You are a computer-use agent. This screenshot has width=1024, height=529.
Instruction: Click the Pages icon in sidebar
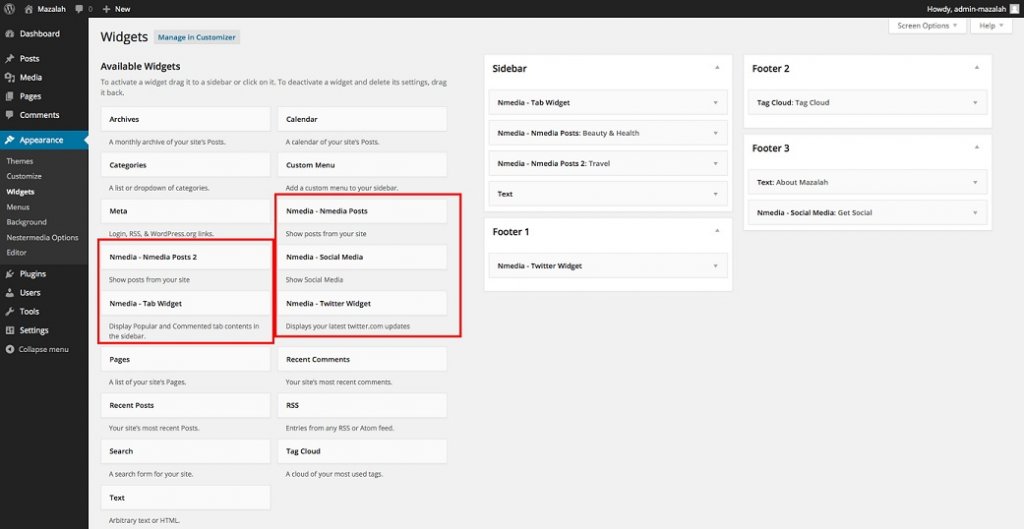tap(10, 96)
